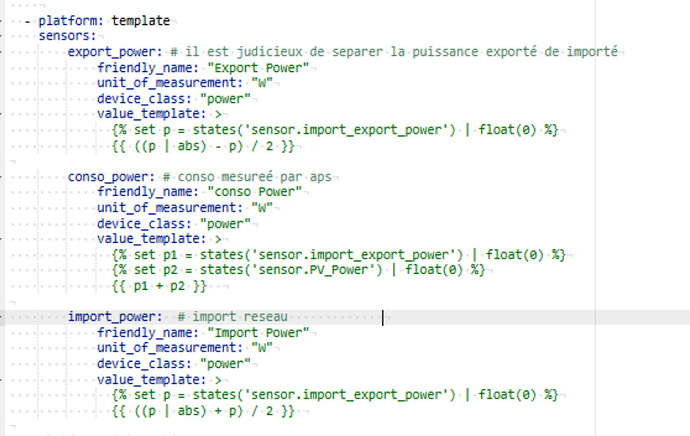Screen dimensions: 690x436
Task: Click value_template under import_power
Action: (x=154, y=380)
